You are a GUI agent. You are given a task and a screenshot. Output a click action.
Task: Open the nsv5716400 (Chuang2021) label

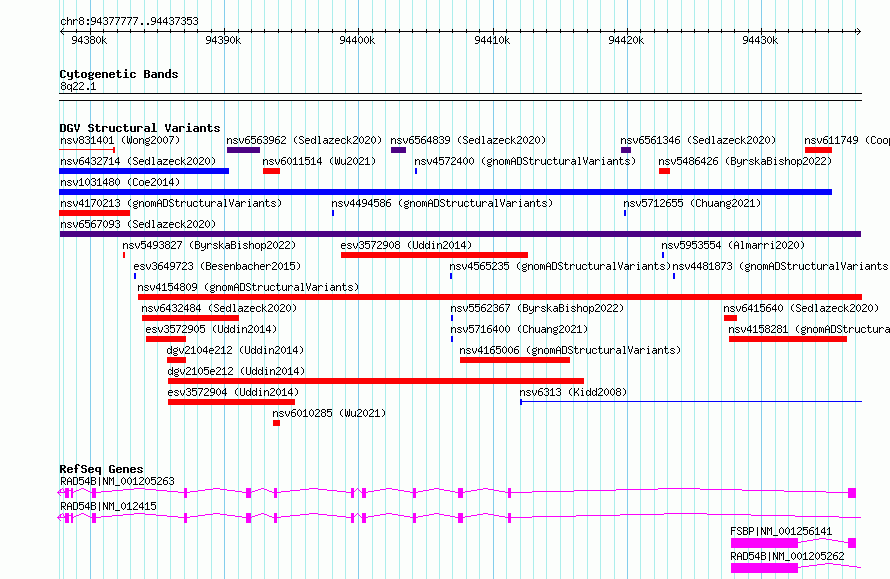point(519,329)
